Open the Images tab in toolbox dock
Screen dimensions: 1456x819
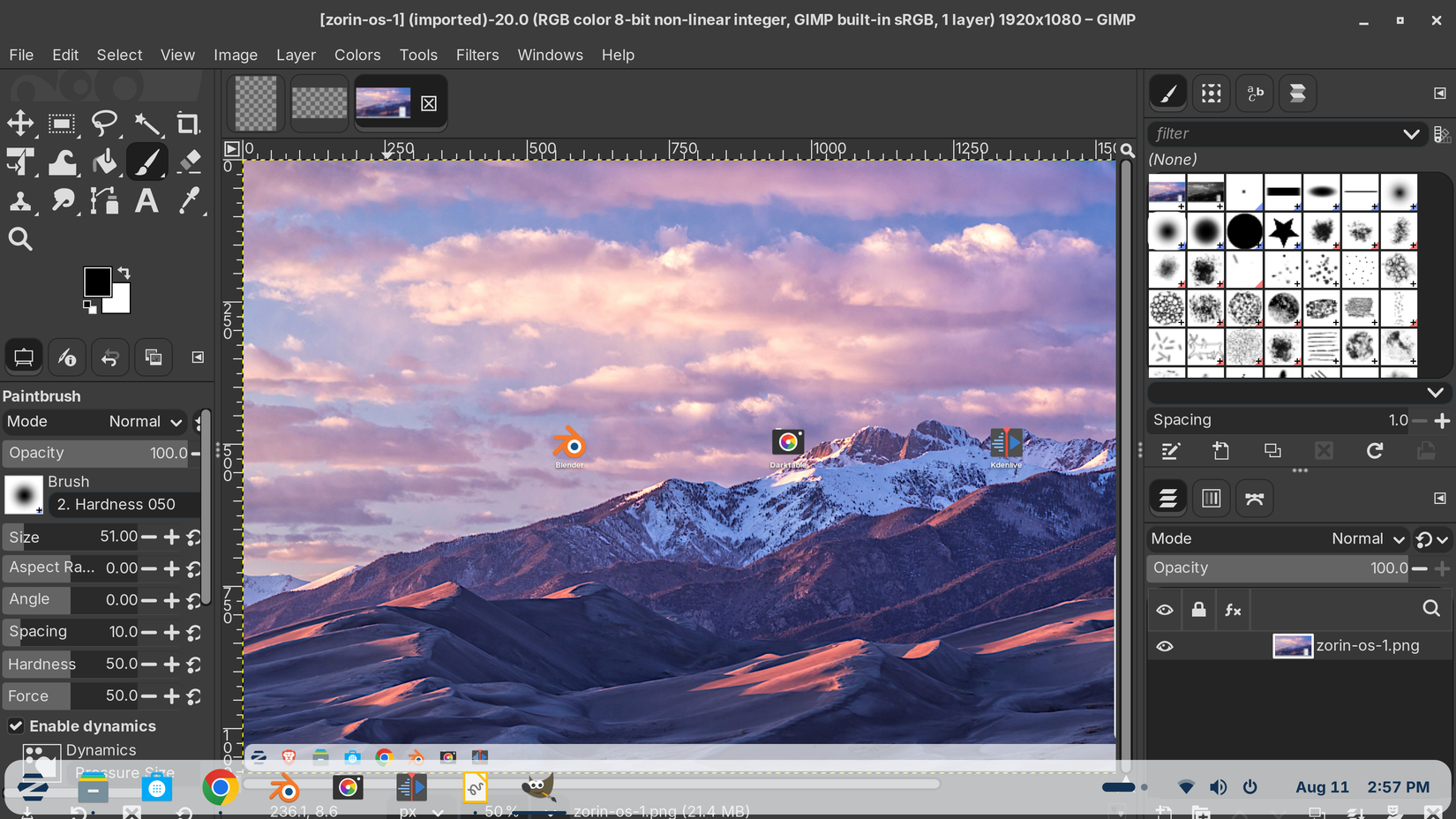point(154,357)
